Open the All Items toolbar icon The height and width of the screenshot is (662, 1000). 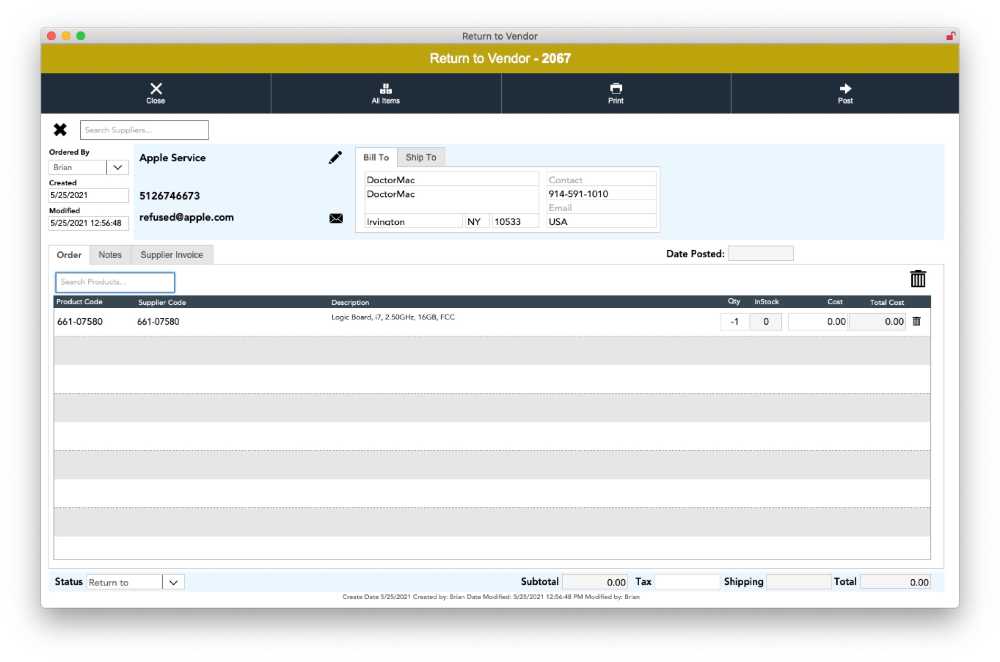pyautogui.click(x=385, y=89)
